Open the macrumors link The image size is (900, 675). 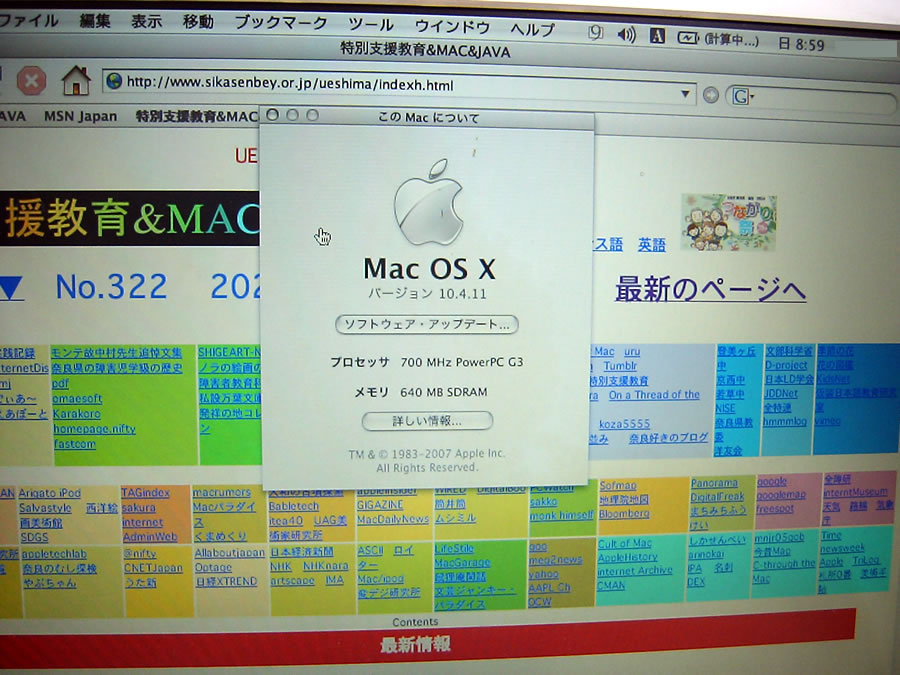point(222,492)
